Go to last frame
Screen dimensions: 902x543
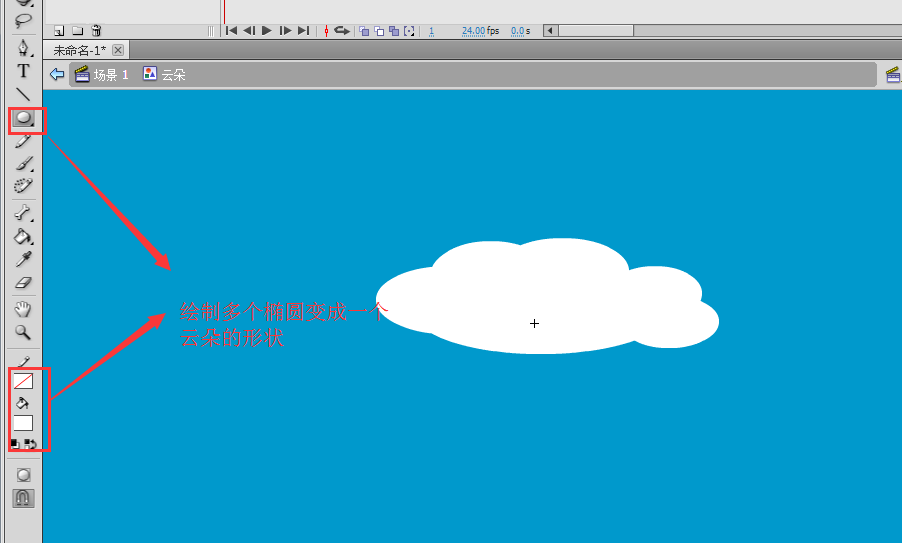pyautogui.click(x=303, y=30)
